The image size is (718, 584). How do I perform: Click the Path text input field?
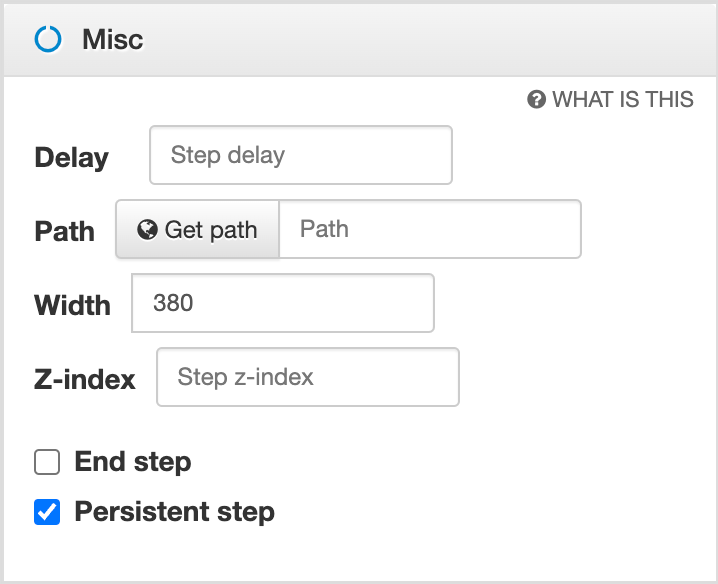pos(429,229)
